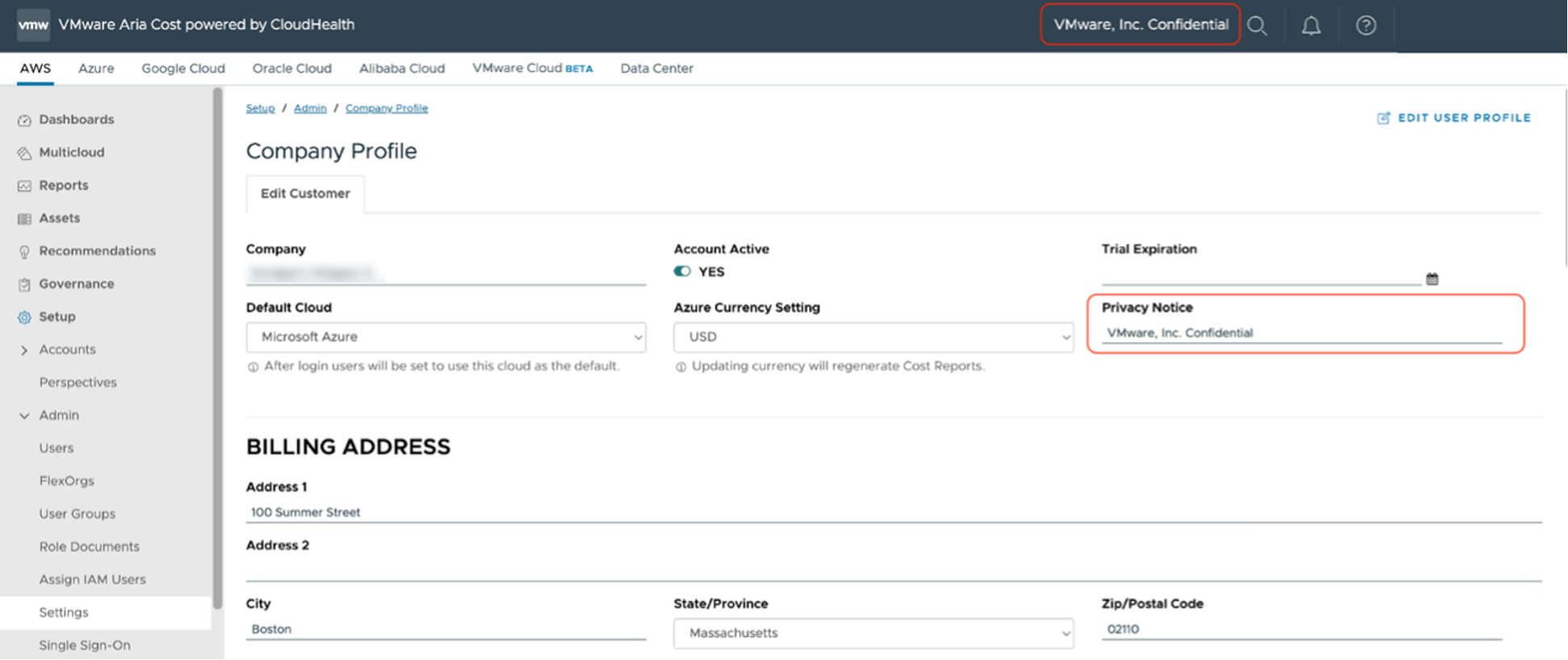Image resolution: width=1568 pixels, height=660 pixels.
Task: Switch to the Data Center tab
Action: coord(656,69)
